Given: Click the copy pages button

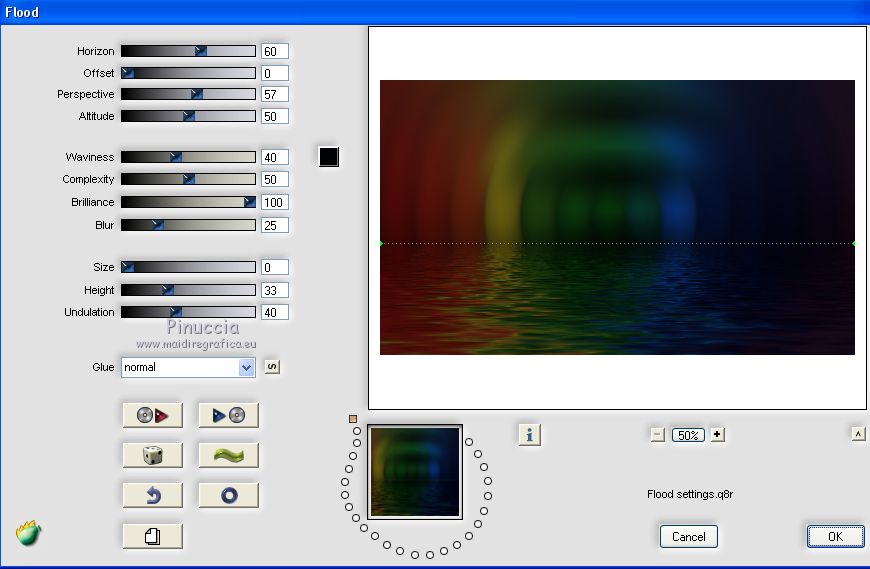Looking at the screenshot, I should [x=153, y=536].
